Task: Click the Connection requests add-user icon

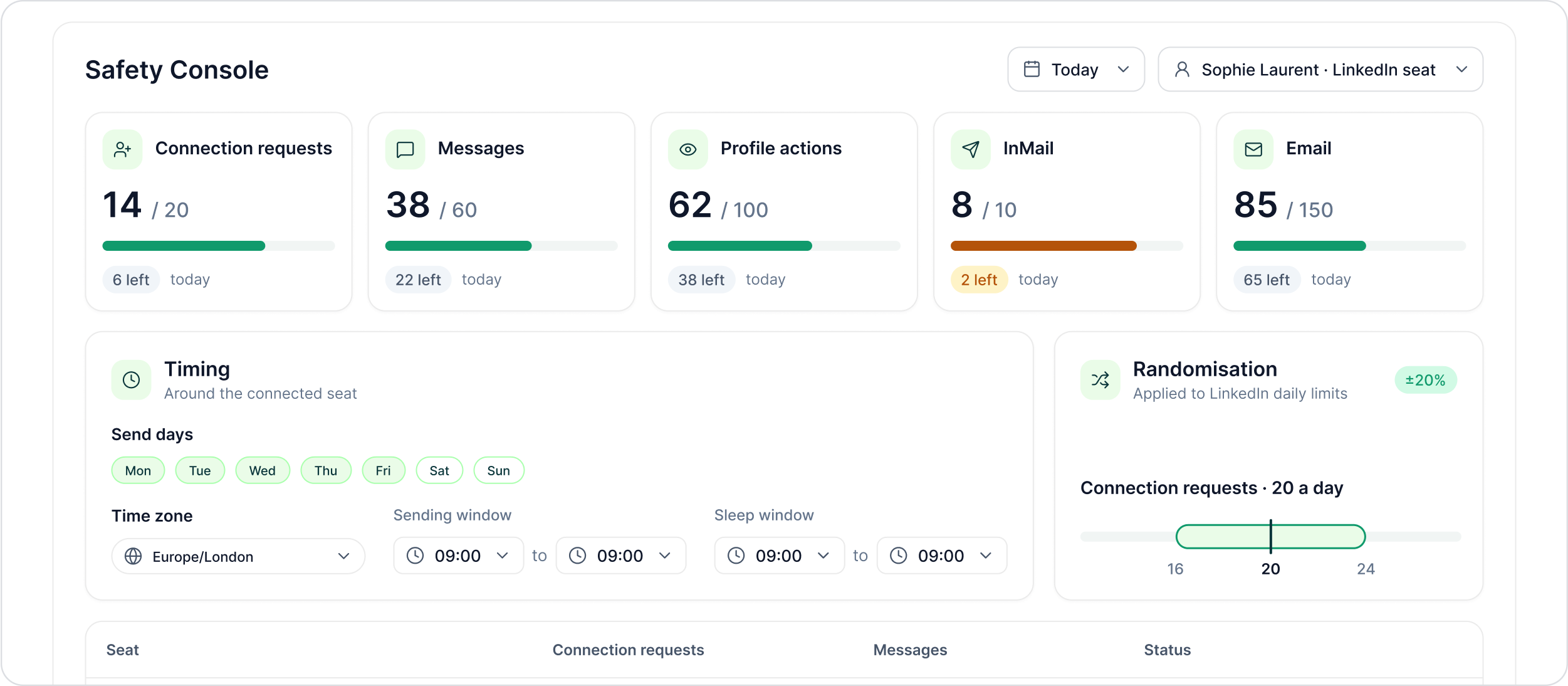Action: pos(122,149)
